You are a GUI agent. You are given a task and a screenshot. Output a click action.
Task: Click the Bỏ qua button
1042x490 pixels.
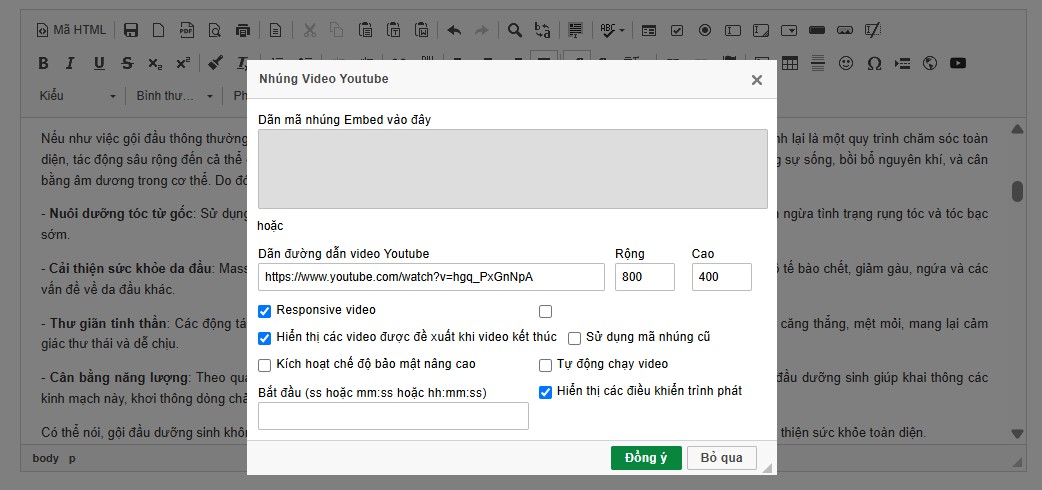point(722,457)
